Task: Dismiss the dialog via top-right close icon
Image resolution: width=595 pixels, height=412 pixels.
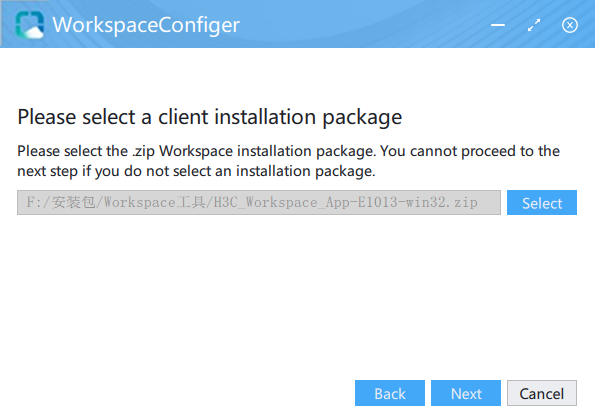Action: point(570,25)
